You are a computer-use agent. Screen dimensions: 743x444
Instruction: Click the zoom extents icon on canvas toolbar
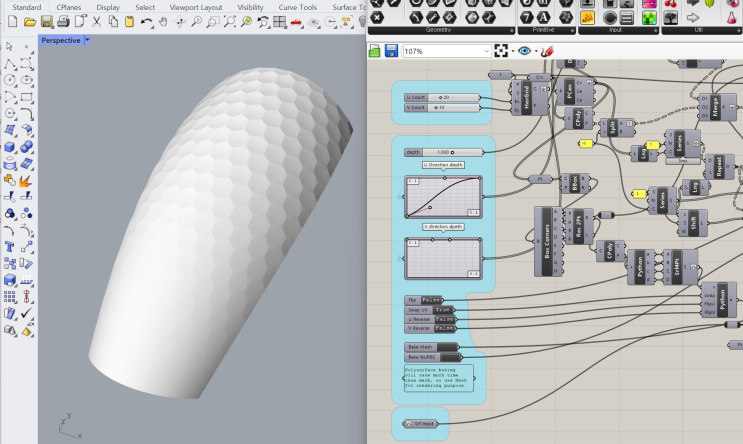click(x=501, y=51)
